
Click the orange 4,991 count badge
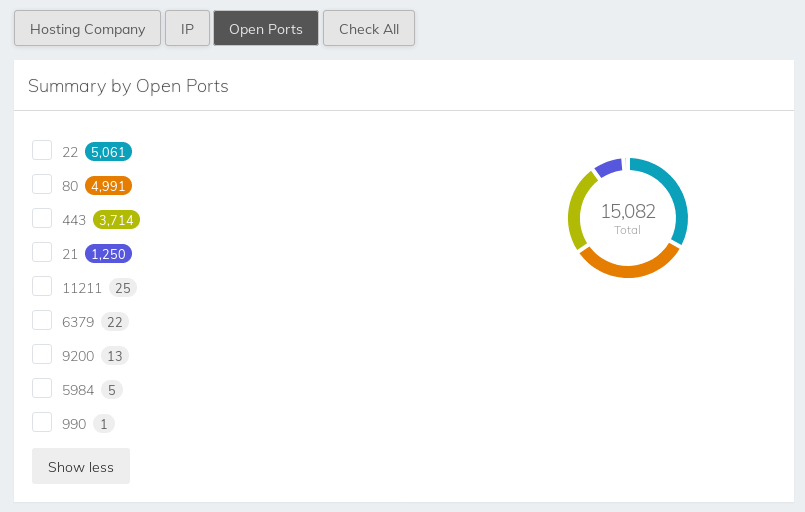pos(108,186)
